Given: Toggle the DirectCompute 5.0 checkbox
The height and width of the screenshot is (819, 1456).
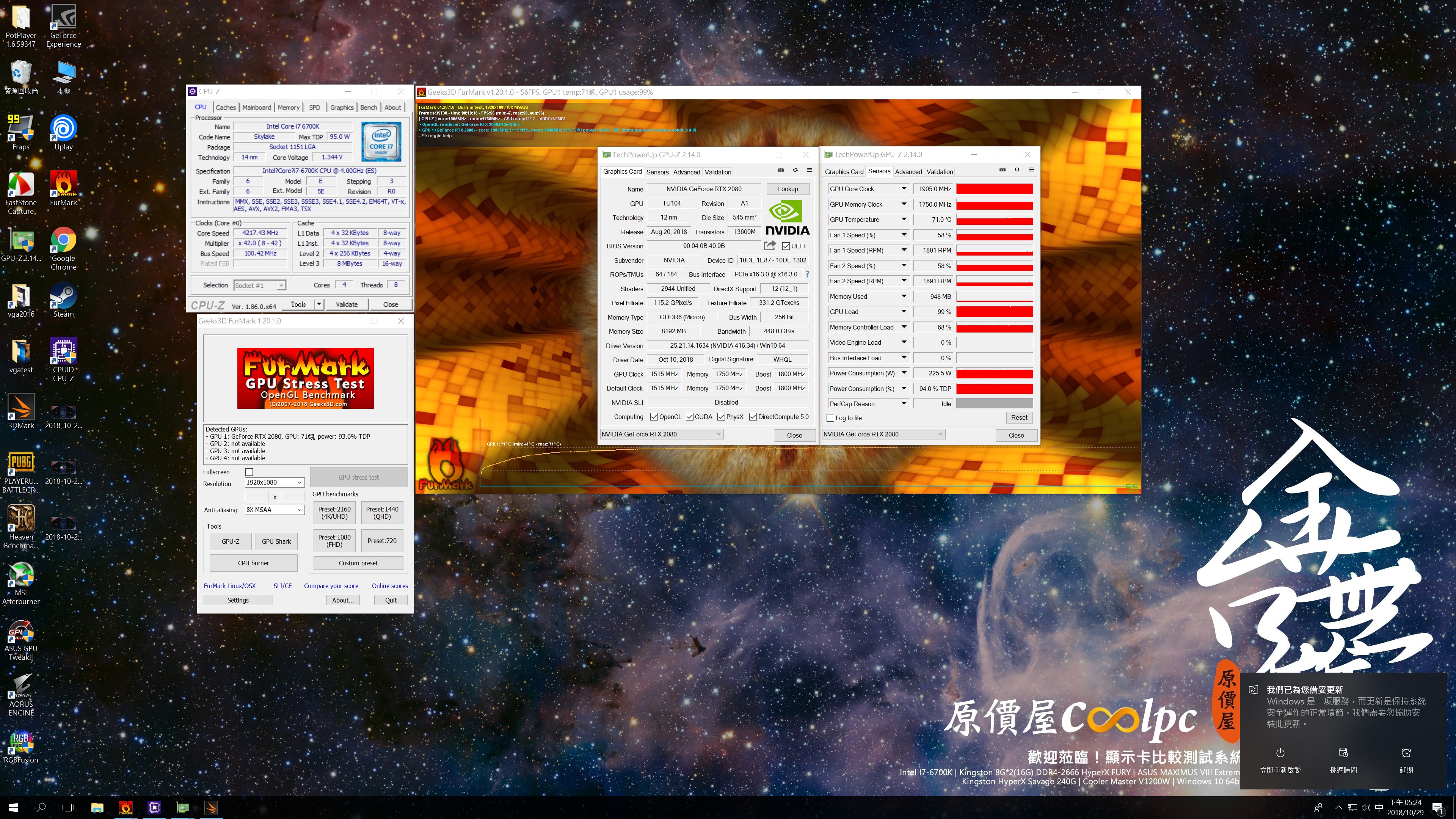Looking at the screenshot, I should [x=753, y=417].
